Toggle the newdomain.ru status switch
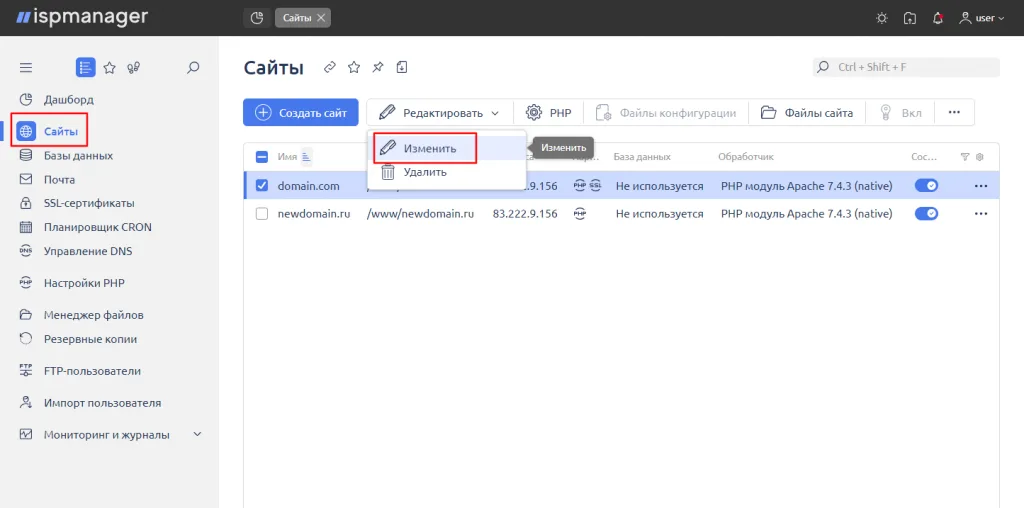The width and height of the screenshot is (1024, 508). pyautogui.click(x=926, y=214)
